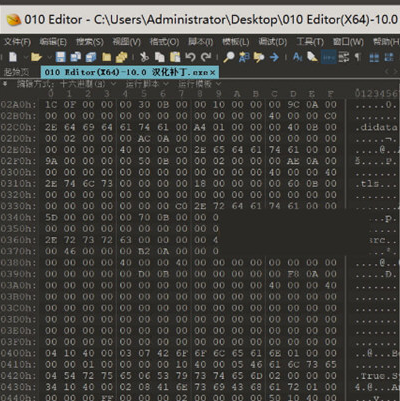Paste from clipboard using the toolbar icon
The width and height of the screenshot is (400, 401).
pyautogui.click(x=175, y=57)
